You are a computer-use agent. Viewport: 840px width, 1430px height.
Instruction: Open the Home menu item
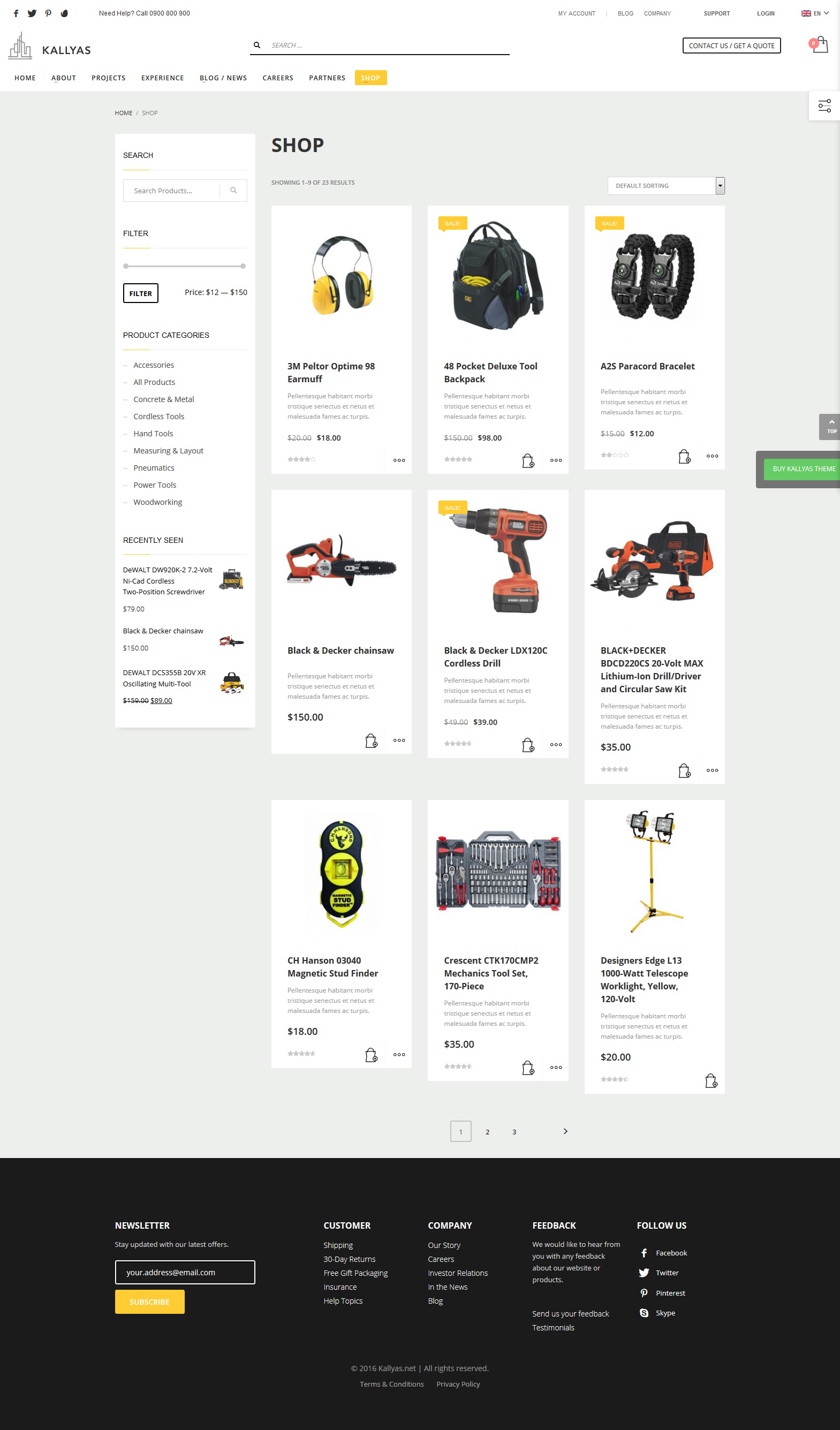tap(25, 78)
